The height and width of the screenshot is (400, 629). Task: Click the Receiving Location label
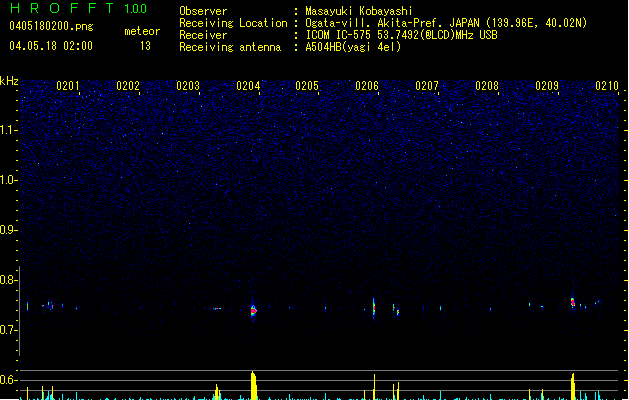pos(233,23)
